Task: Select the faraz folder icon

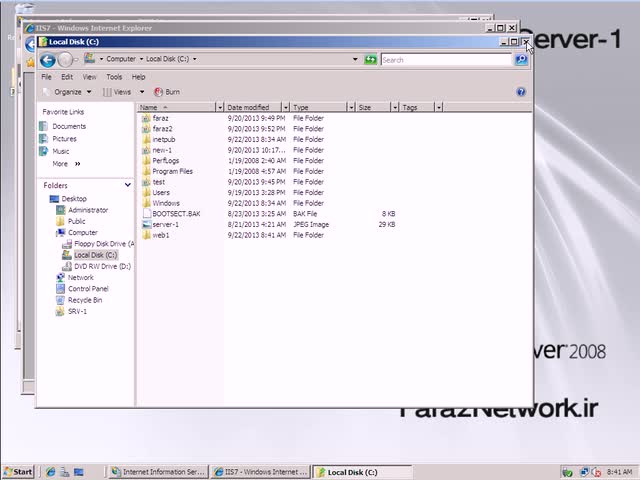Action: point(146,118)
